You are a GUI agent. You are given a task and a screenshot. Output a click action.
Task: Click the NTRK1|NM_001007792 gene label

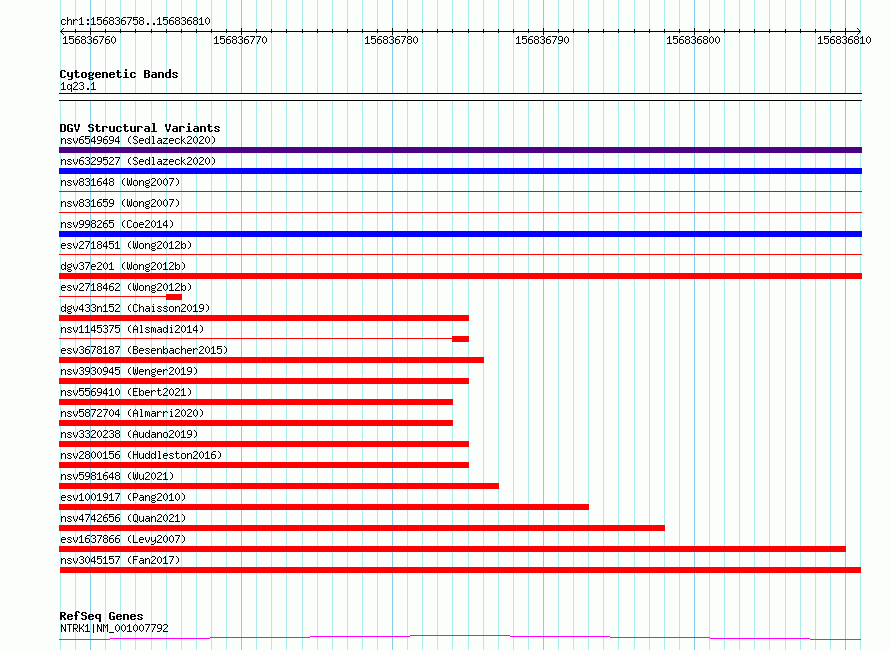pos(114,628)
